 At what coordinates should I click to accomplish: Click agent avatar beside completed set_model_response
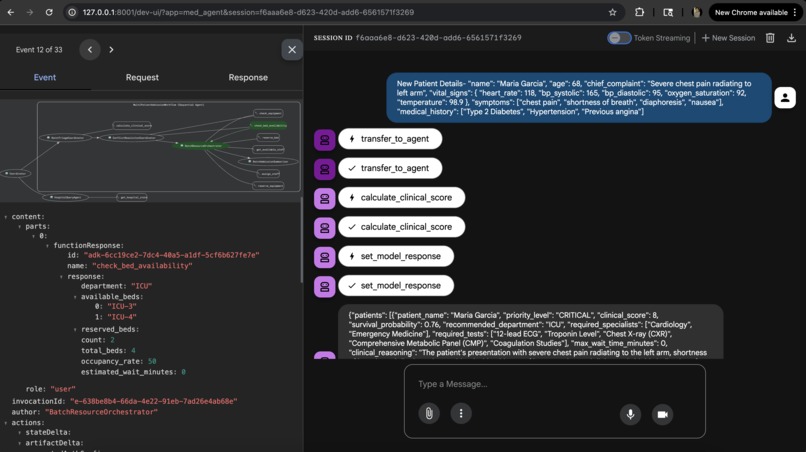coord(324,287)
